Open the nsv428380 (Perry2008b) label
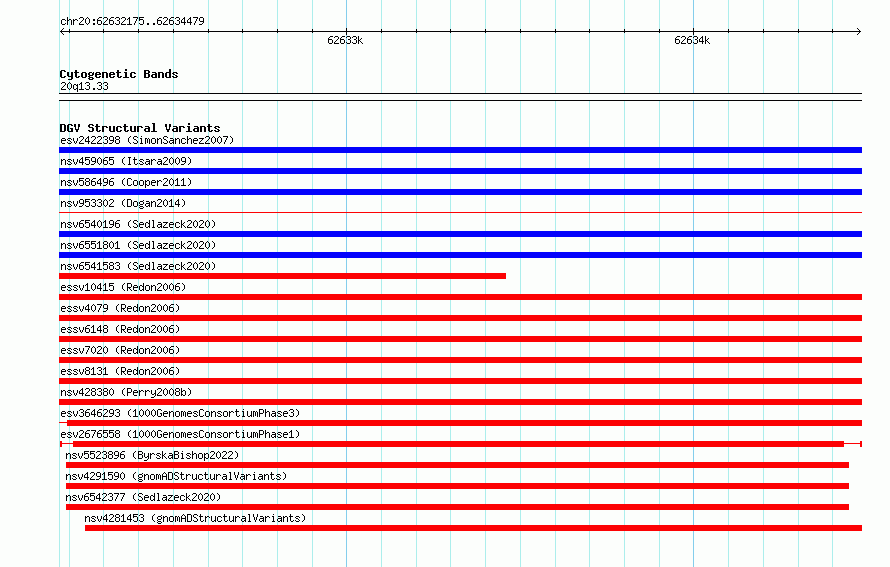 [x=126, y=392]
